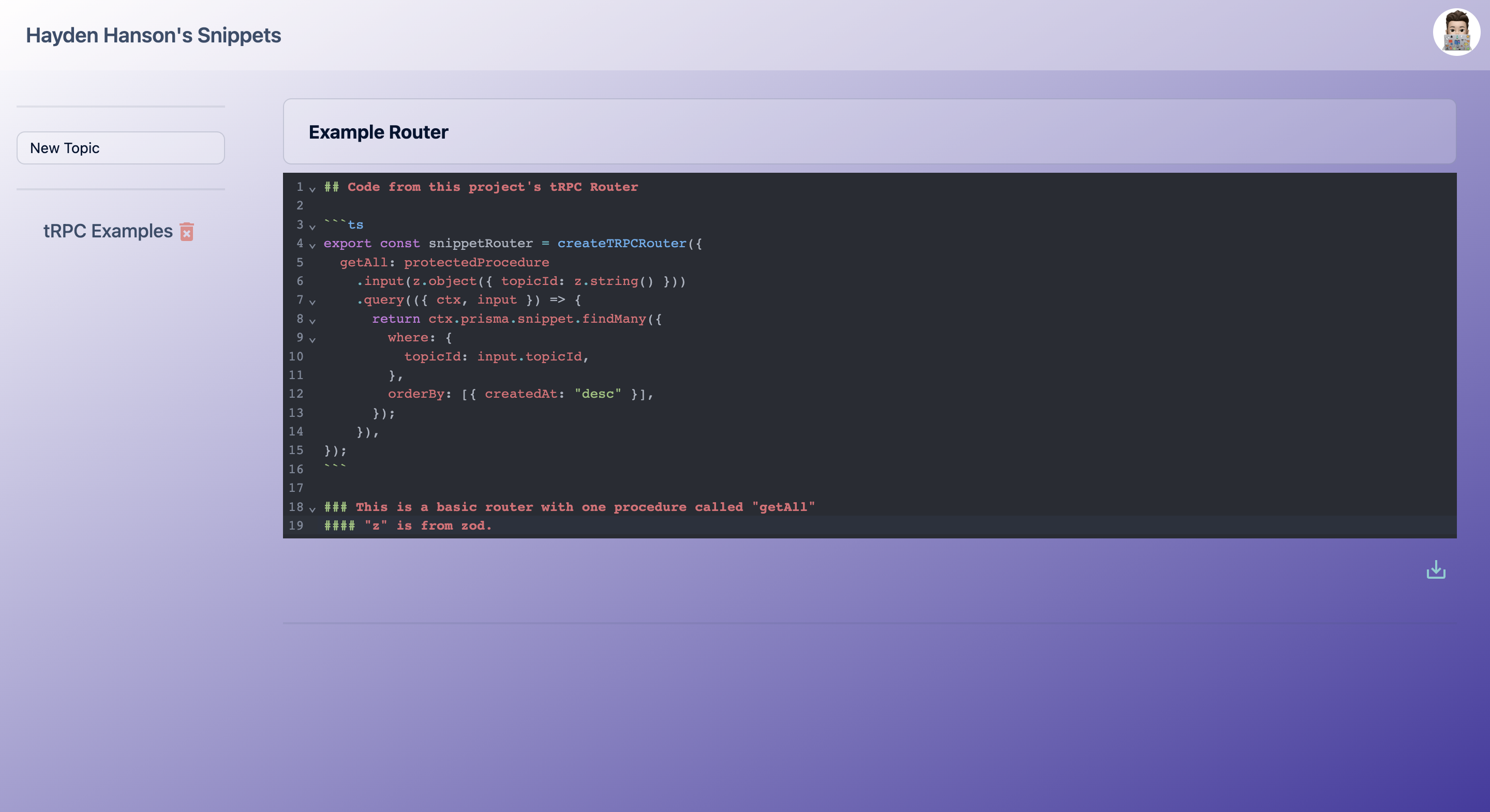
Task: Click the Example Router snippet title
Action: pyautogui.click(x=378, y=132)
